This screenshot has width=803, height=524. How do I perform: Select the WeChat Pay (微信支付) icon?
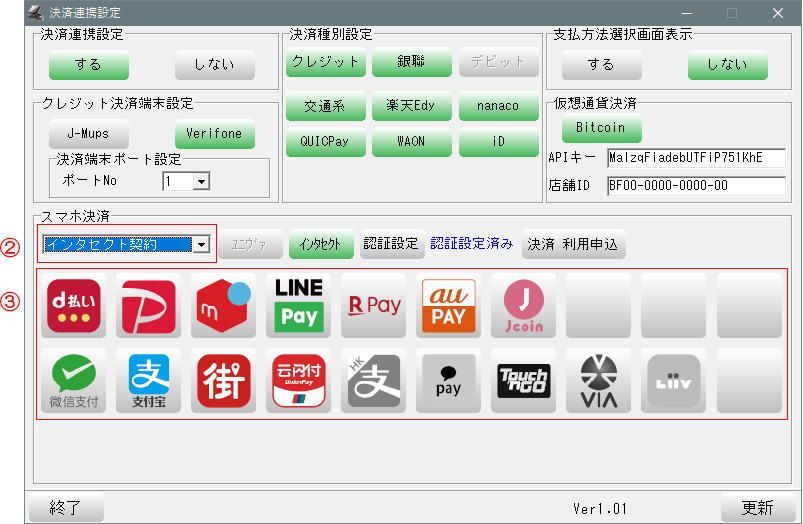pyautogui.click(x=75, y=381)
